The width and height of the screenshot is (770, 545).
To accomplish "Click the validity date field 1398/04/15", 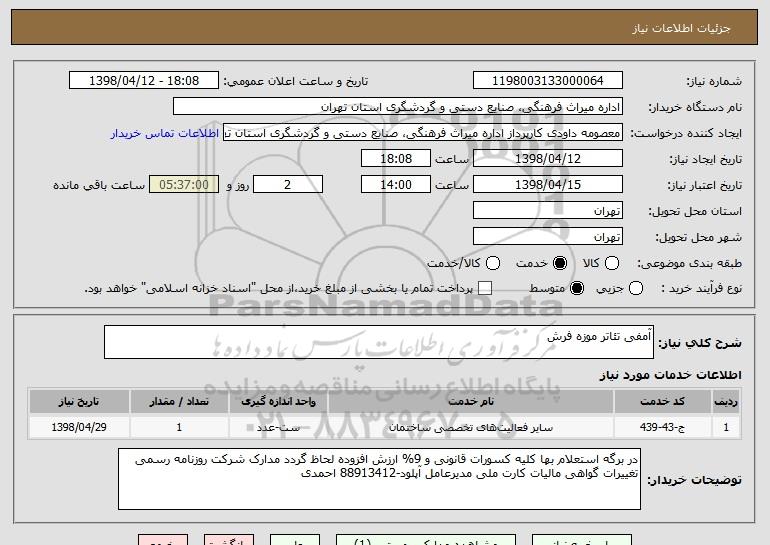I will pos(548,185).
